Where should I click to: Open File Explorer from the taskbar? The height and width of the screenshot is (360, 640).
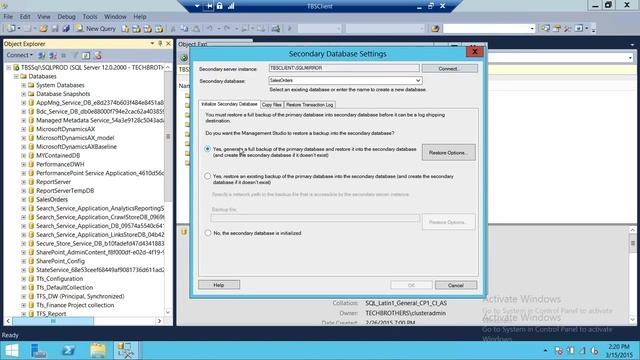coord(98,350)
